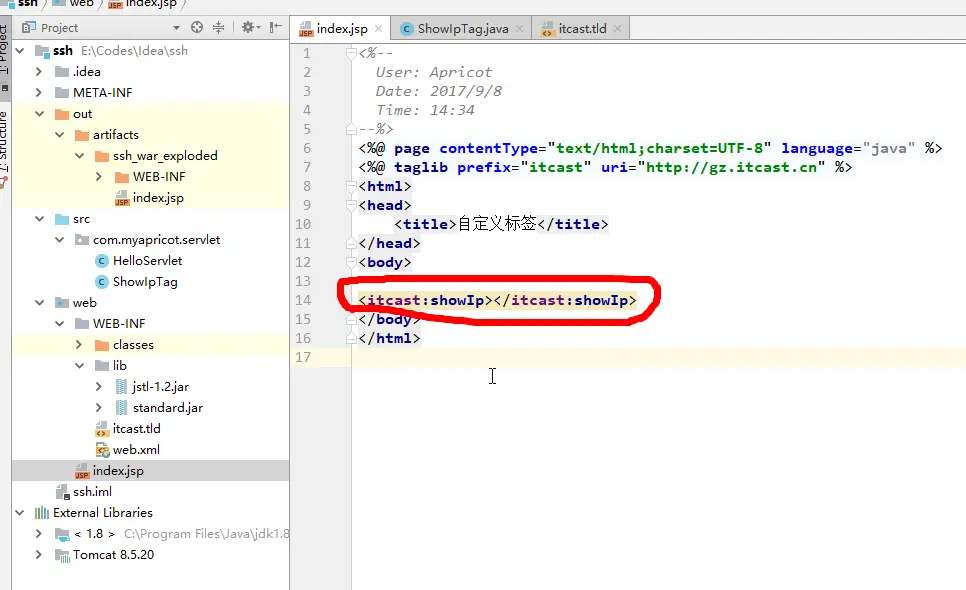966x590 pixels.
Task: Select the .idea folder
Action: (86, 71)
